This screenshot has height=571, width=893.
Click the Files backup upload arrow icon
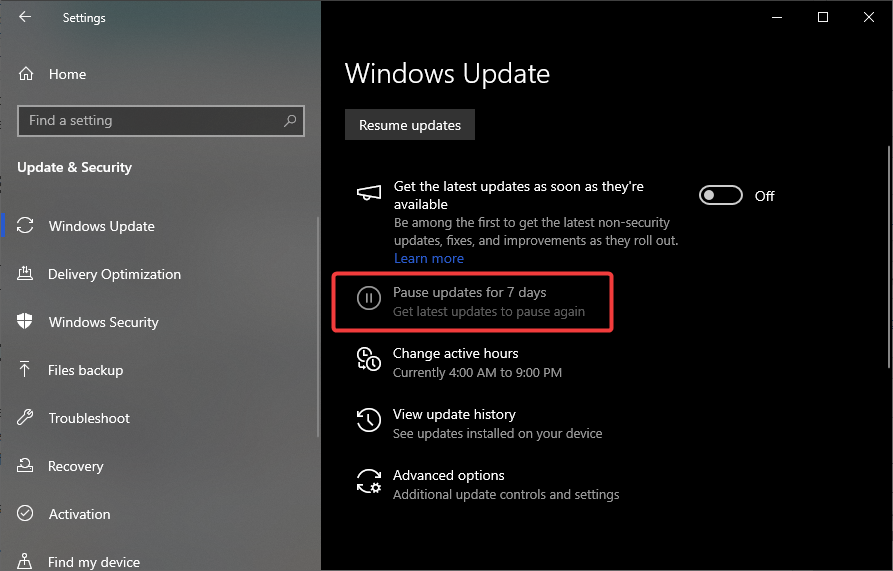tap(24, 369)
